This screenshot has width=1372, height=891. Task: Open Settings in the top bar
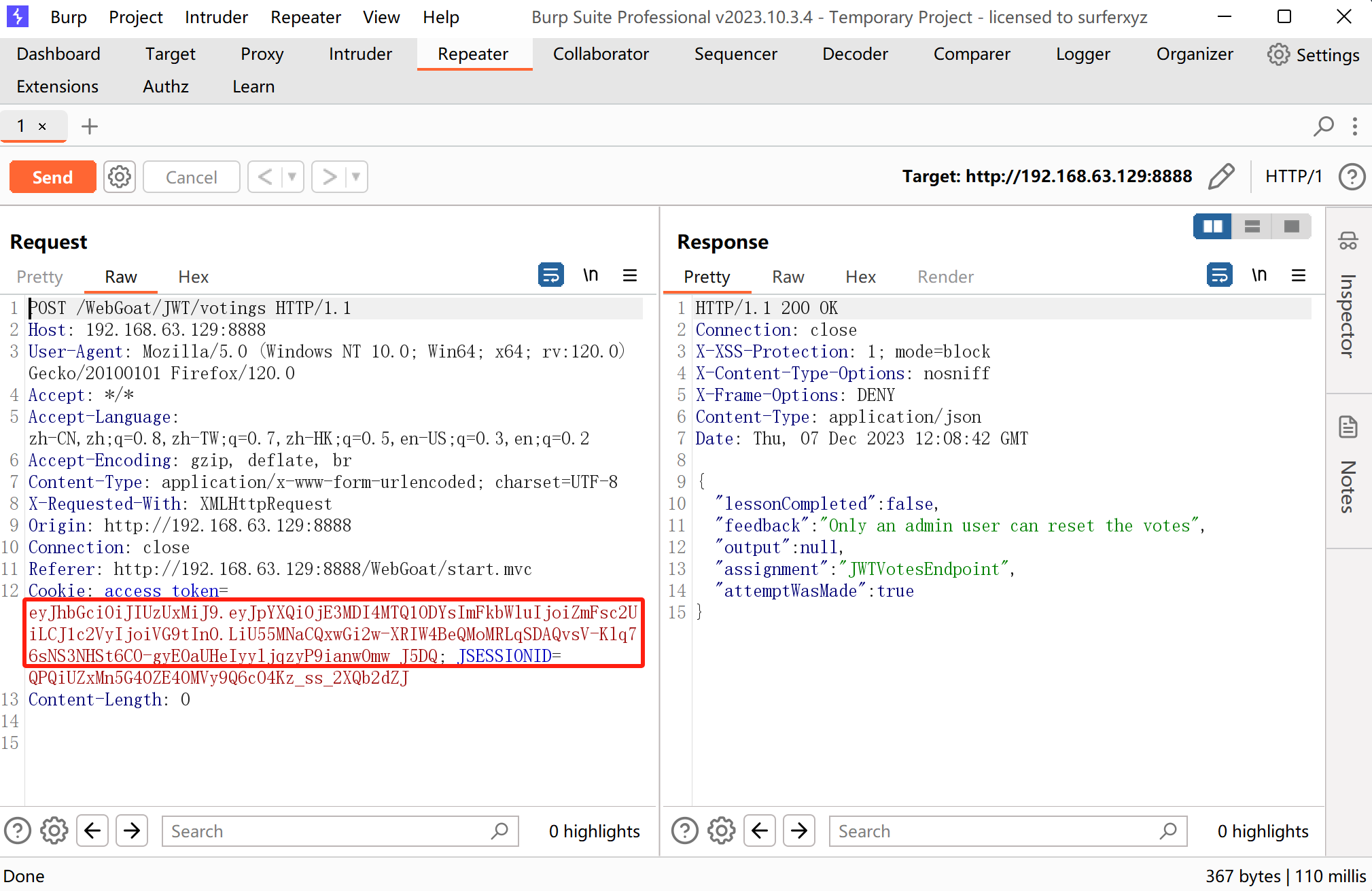click(1313, 54)
